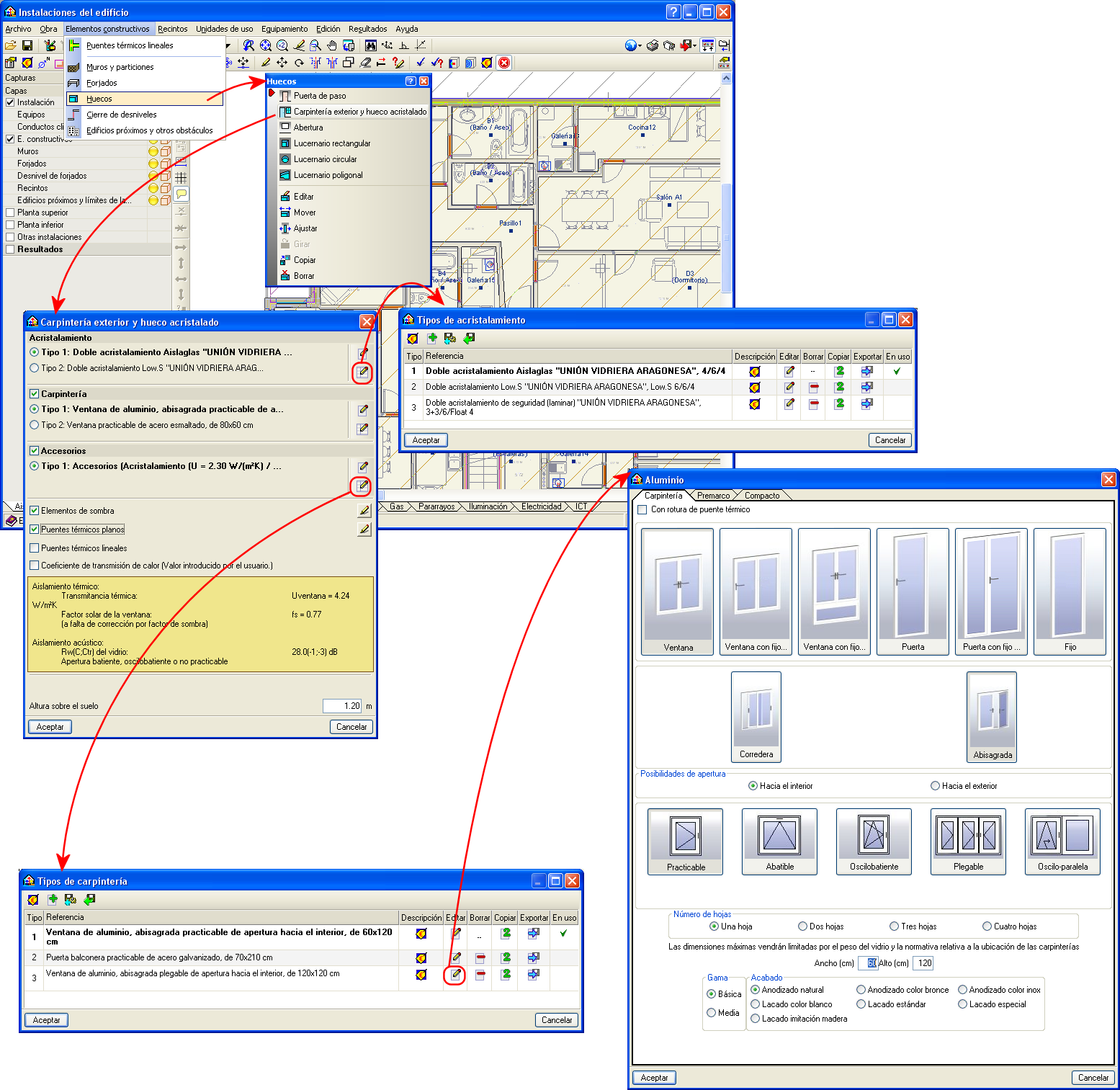1120x1090 pixels.
Task: Edit Elementos de sombra with its pencil icon
Action: (364, 511)
